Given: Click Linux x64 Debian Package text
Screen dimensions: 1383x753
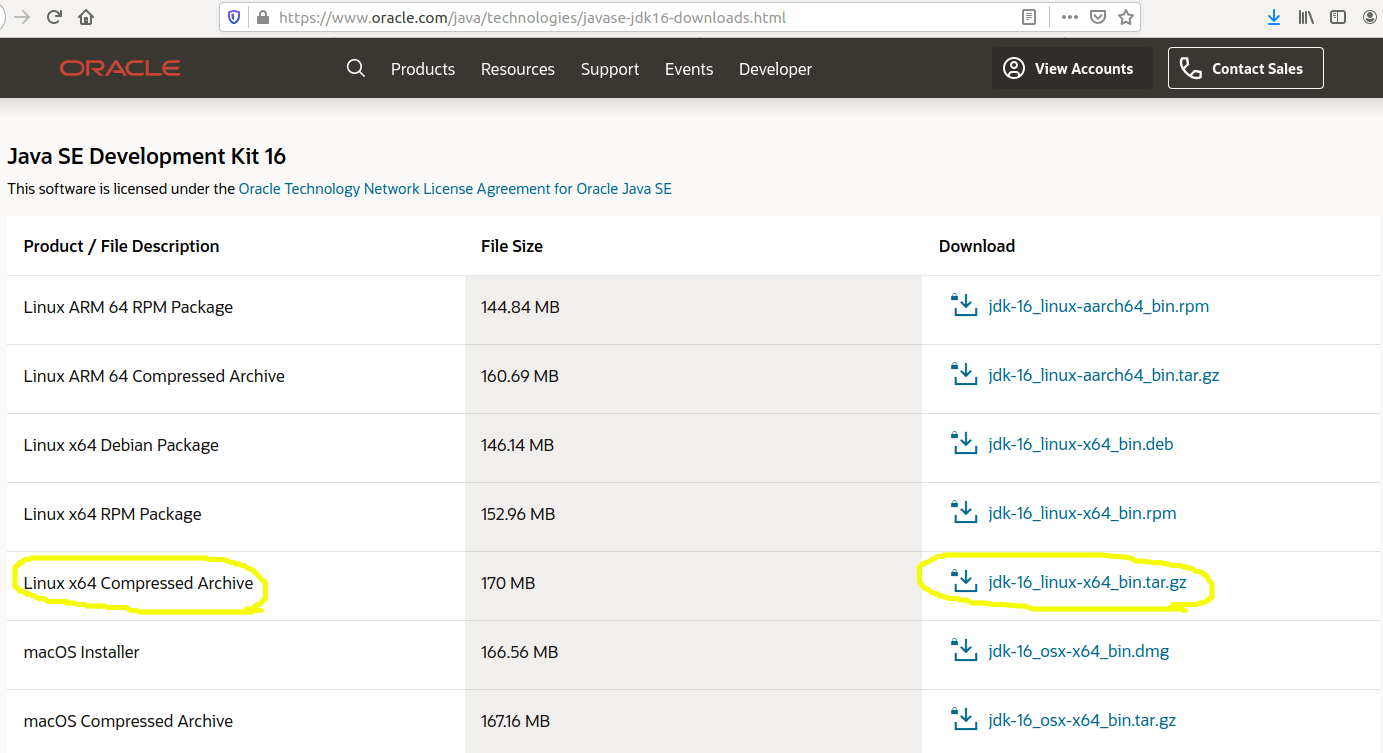Looking at the screenshot, I should pos(121,445).
